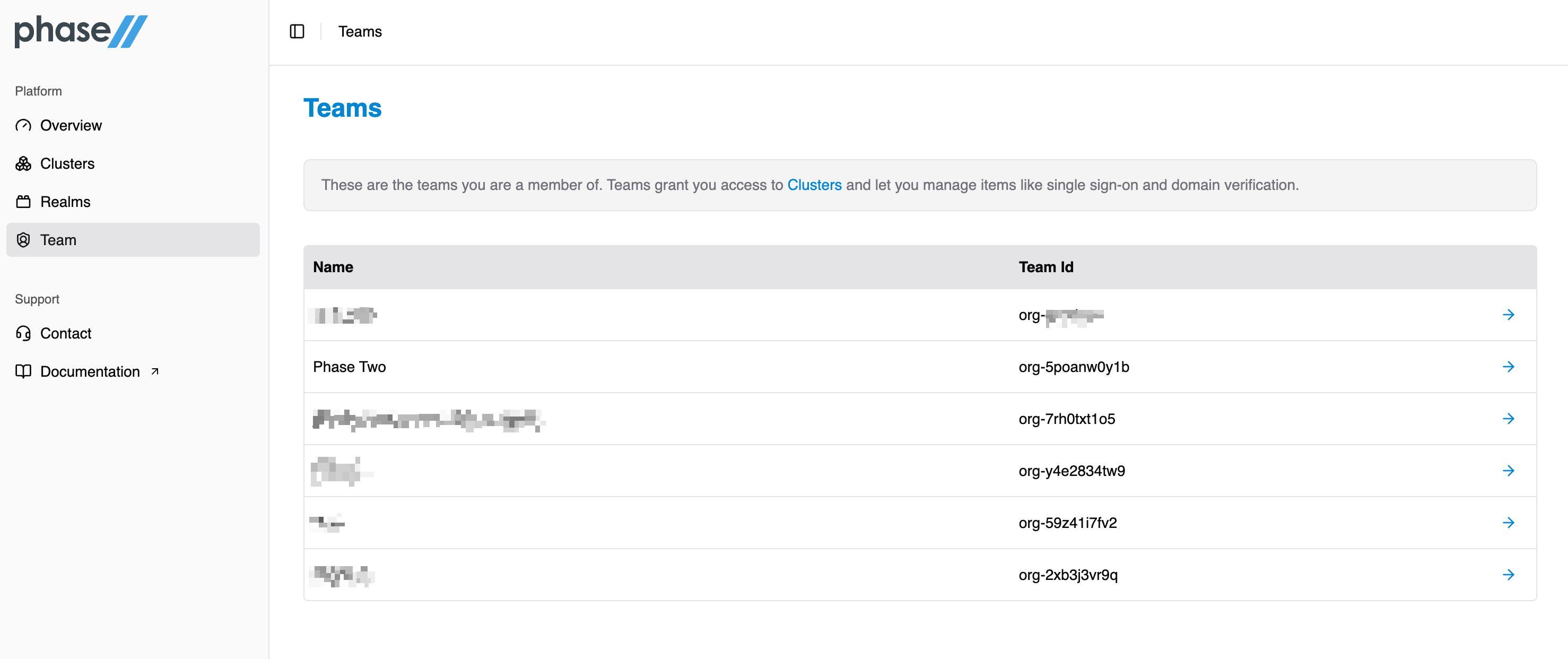Screen dimensions: 1568x659
Task: Click external link arrow beside Documentation
Action: pos(155,371)
